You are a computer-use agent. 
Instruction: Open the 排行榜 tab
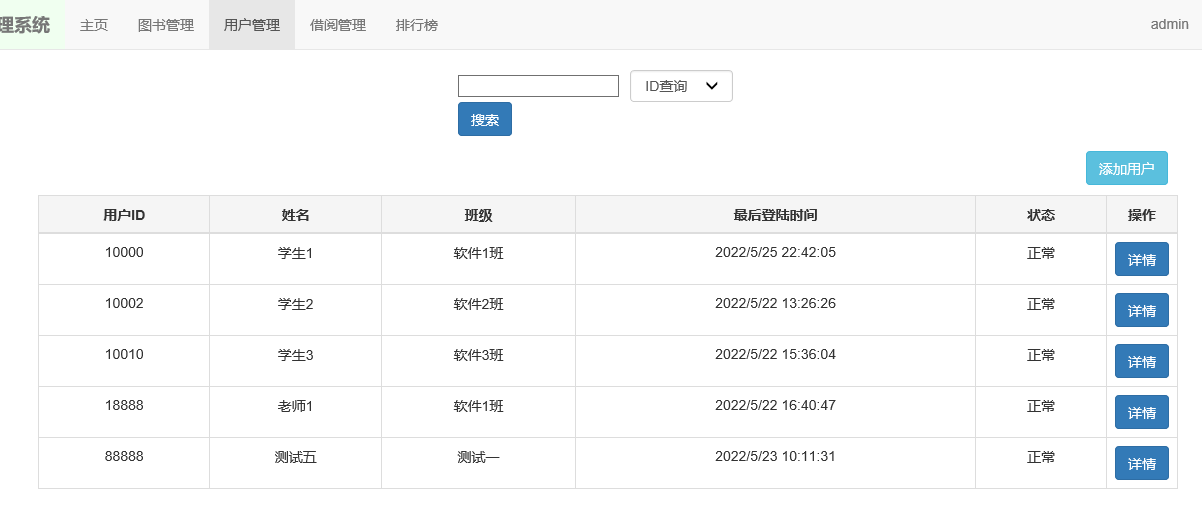(417, 25)
